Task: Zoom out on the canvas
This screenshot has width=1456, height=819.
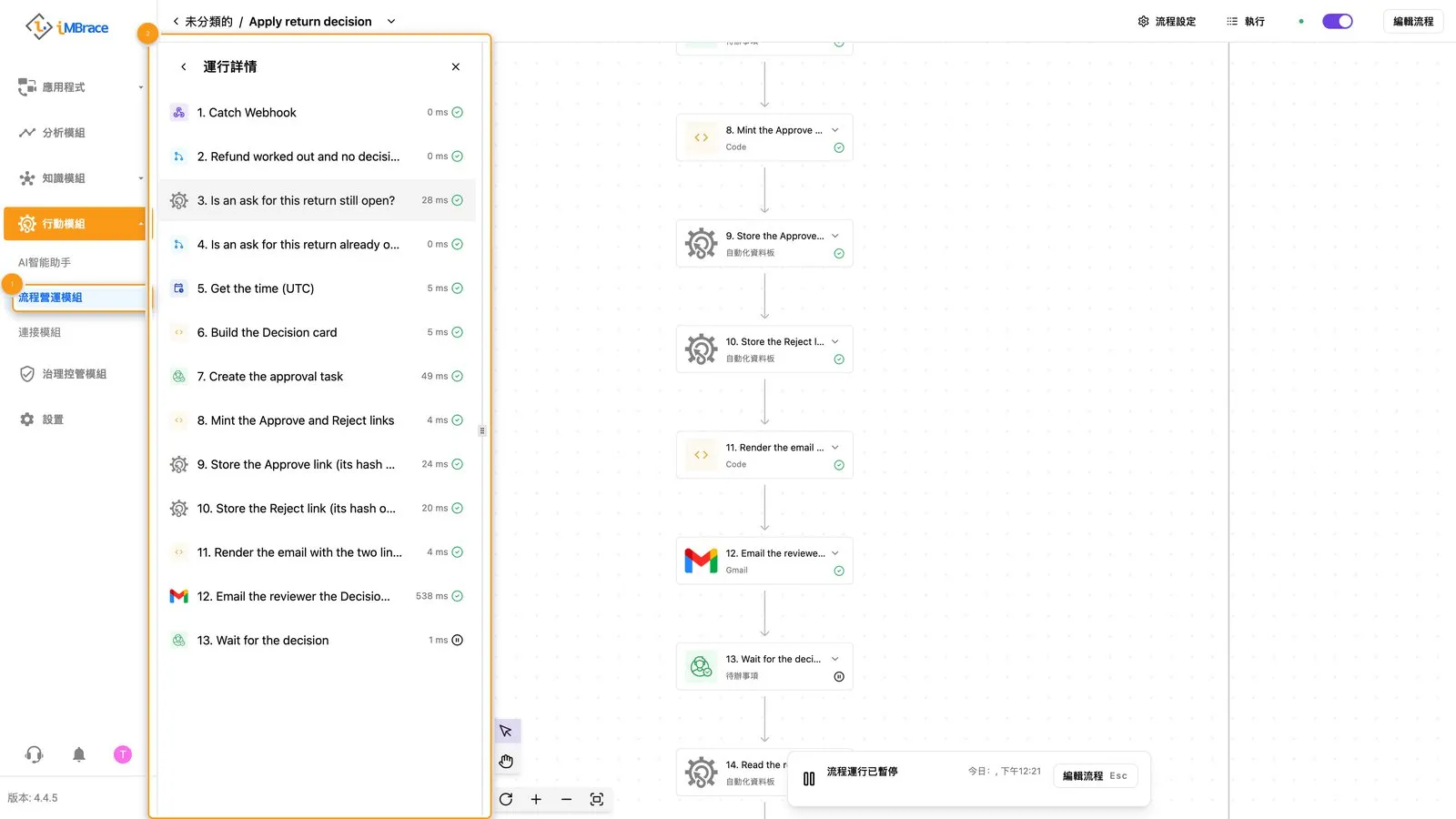Action: pos(566,799)
